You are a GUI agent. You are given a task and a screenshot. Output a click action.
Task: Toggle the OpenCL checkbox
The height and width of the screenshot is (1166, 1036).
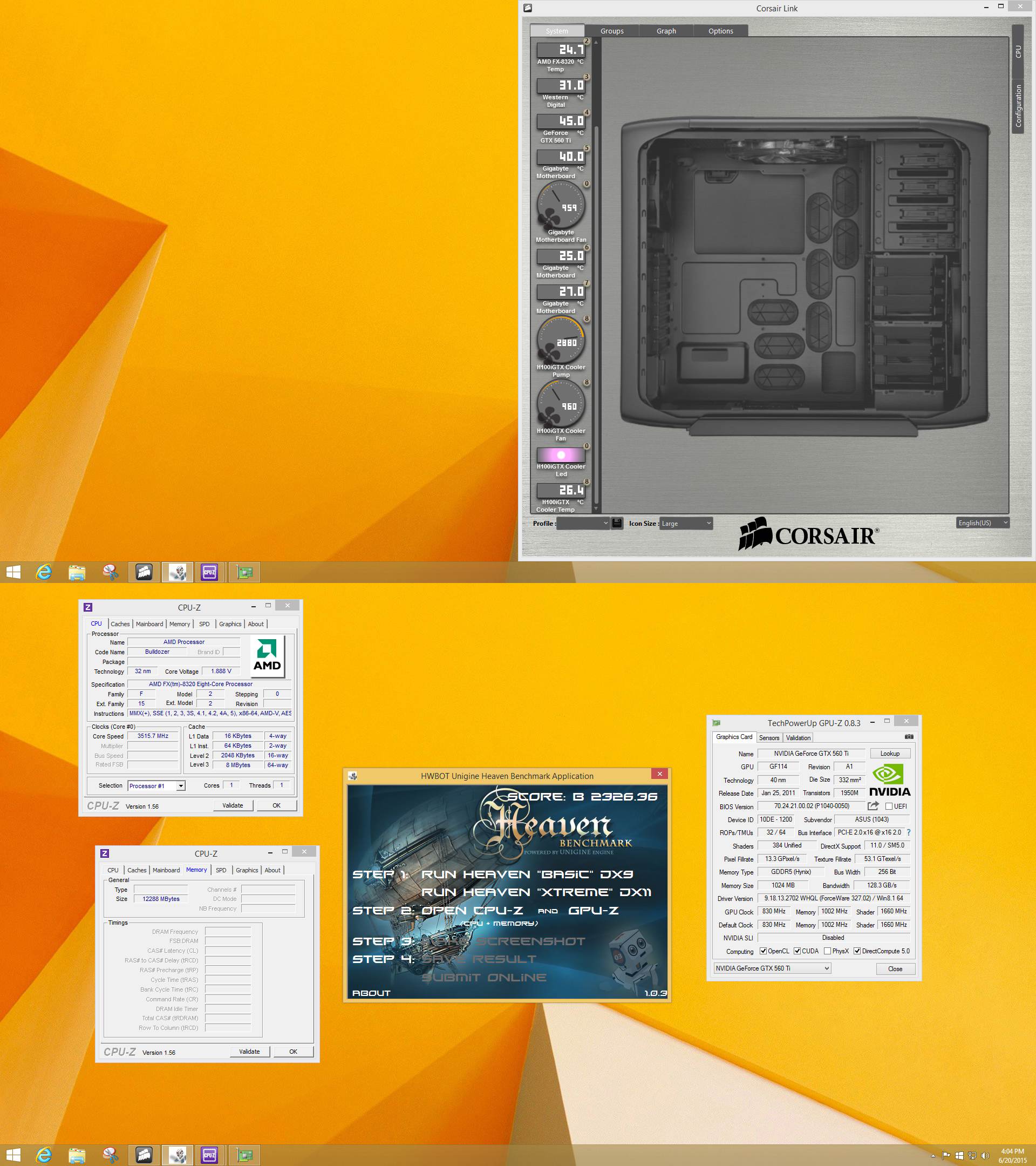click(x=763, y=951)
